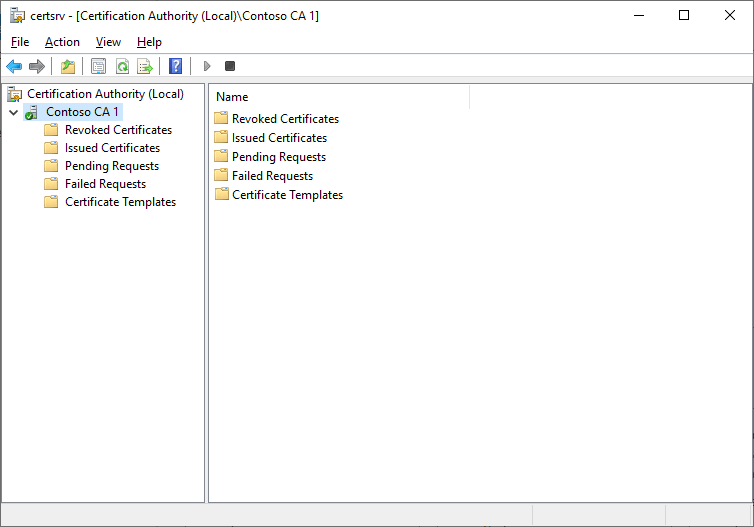Select Failed Requests folder in right pane
Screen dimensions: 754x527
(272, 176)
